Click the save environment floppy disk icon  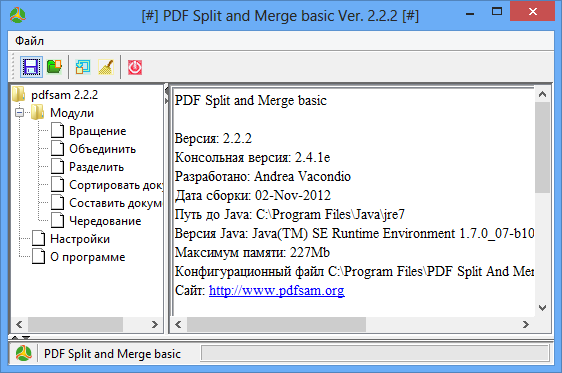(x=31, y=67)
